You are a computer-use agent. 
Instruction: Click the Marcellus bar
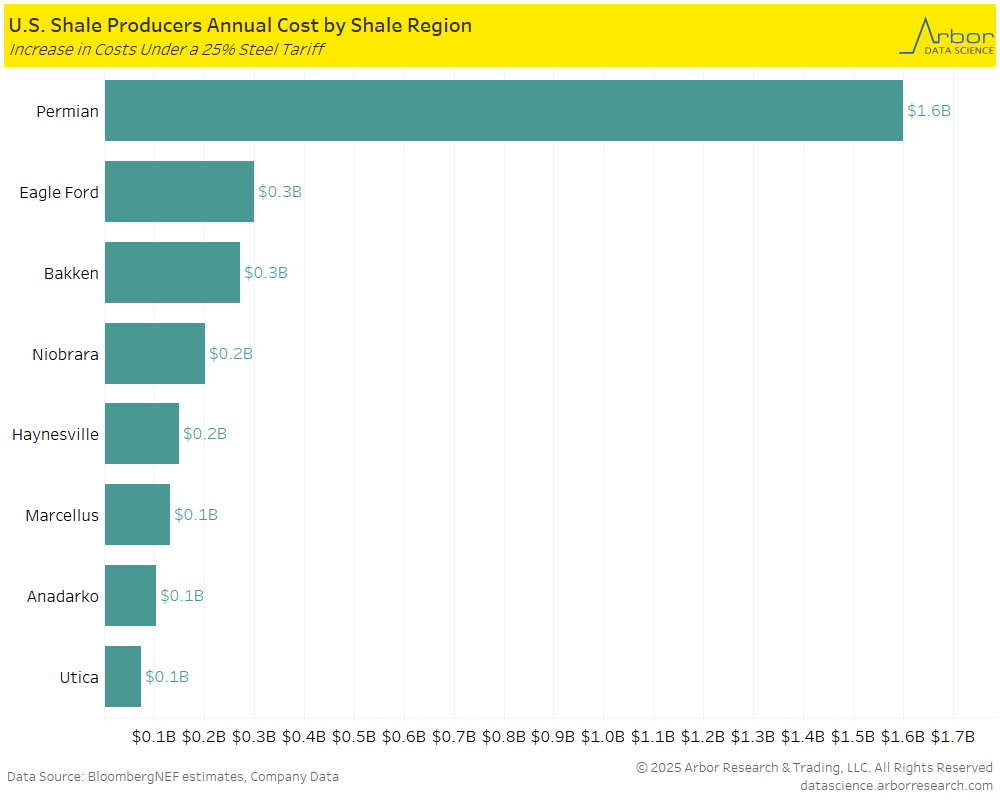[137, 515]
